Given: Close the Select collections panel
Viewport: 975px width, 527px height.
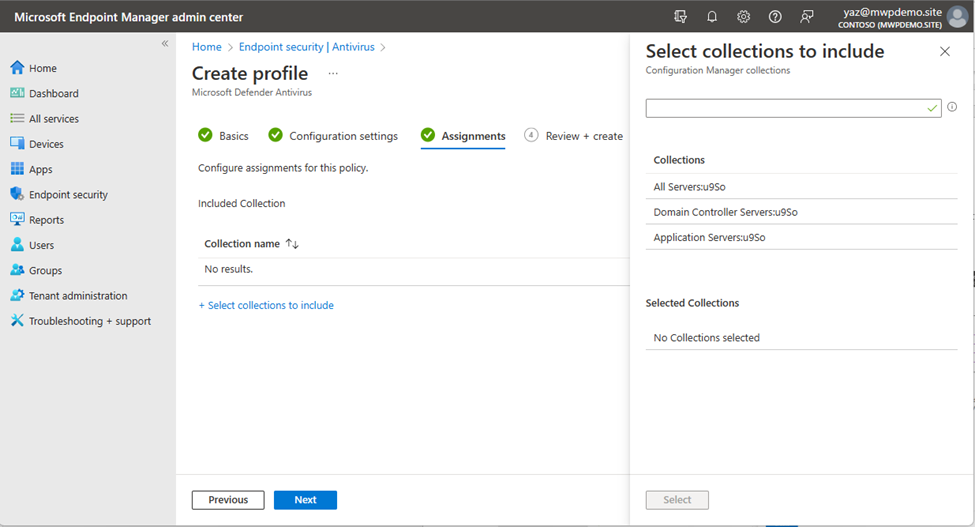Looking at the screenshot, I should pyautogui.click(x=945, y=52).
